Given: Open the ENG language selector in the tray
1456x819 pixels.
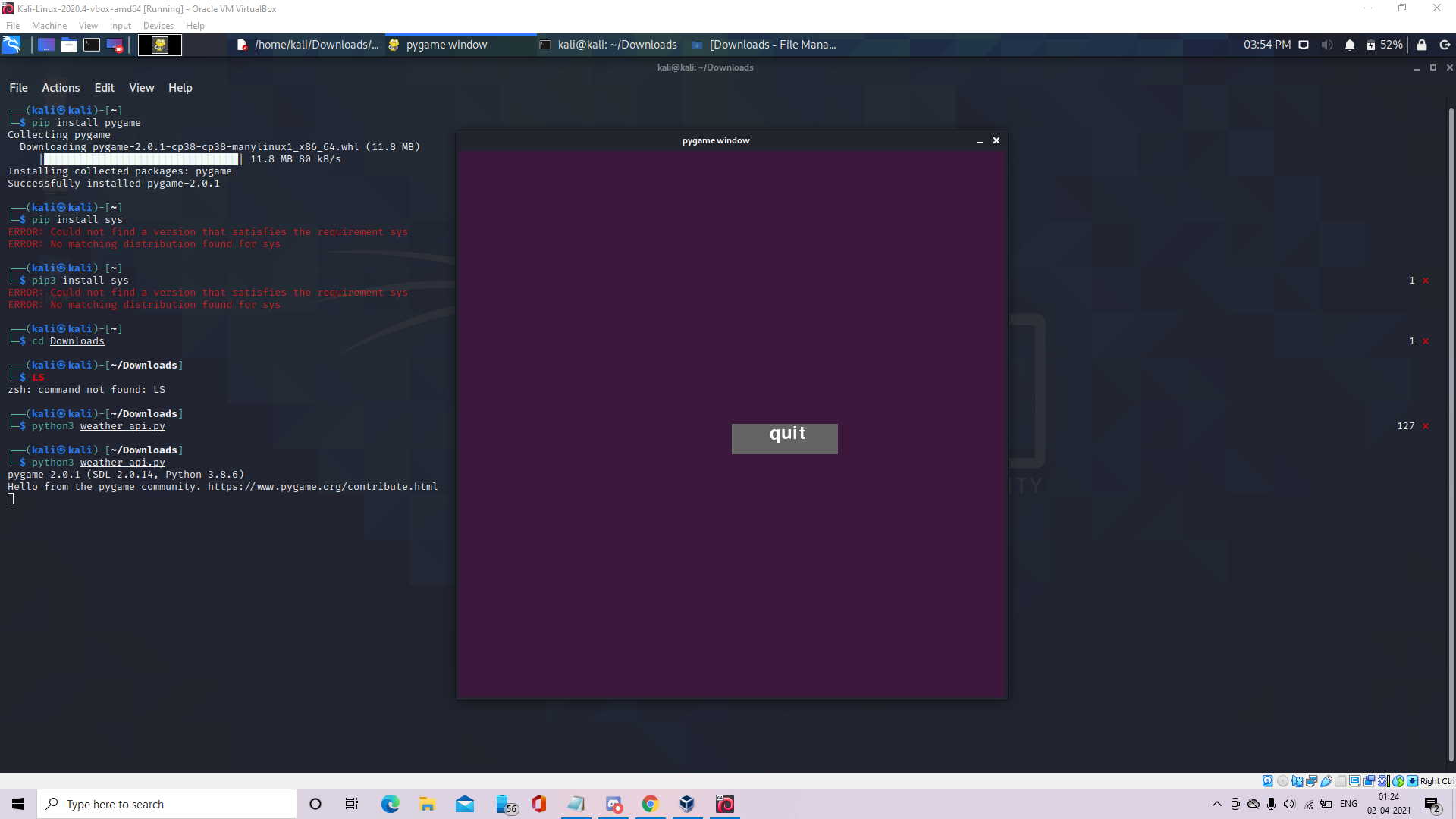Looking at the screenshot, I should (1348, 804).
